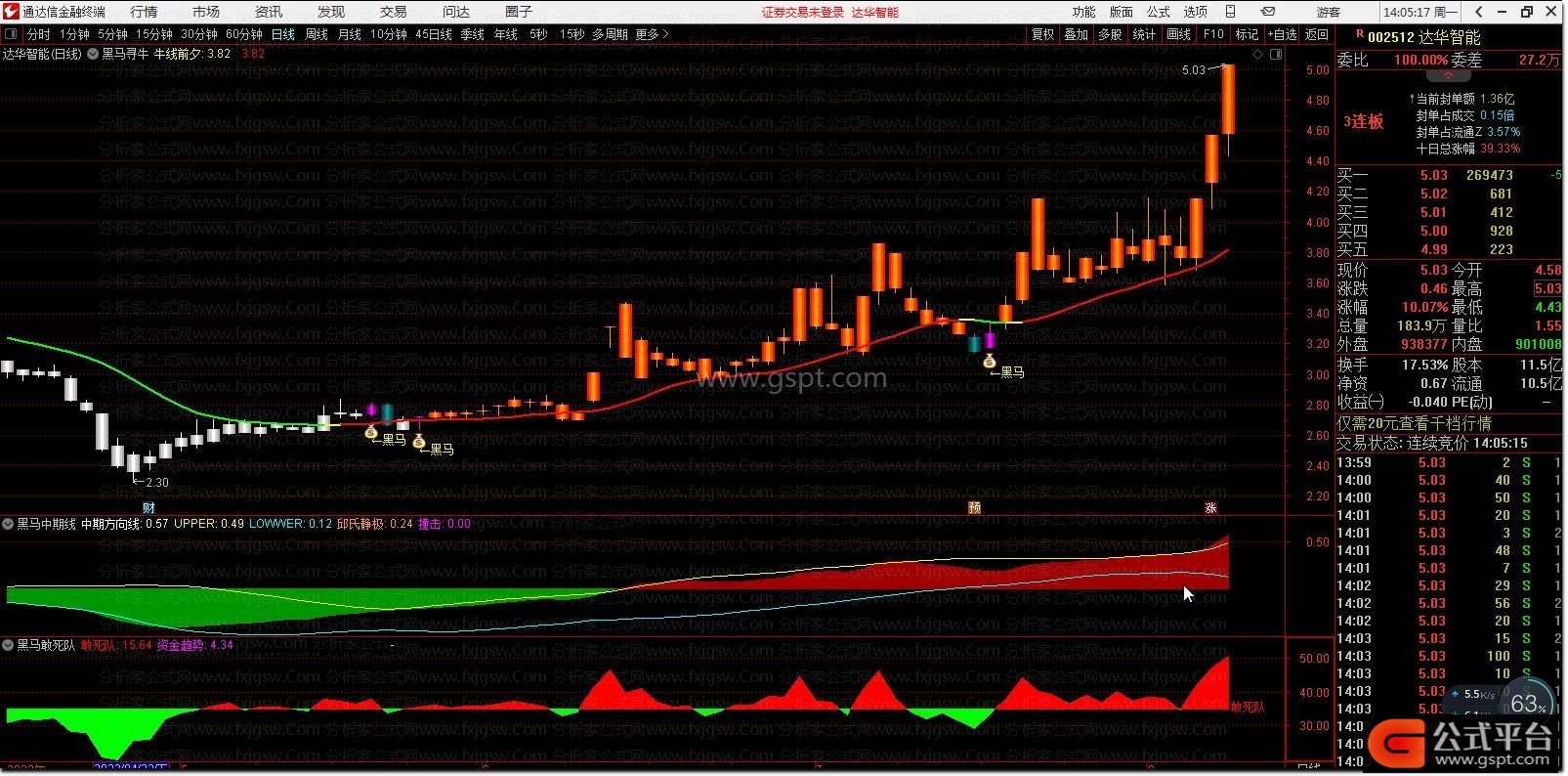Switch to 15分钟 chart period

click(154, 34)
